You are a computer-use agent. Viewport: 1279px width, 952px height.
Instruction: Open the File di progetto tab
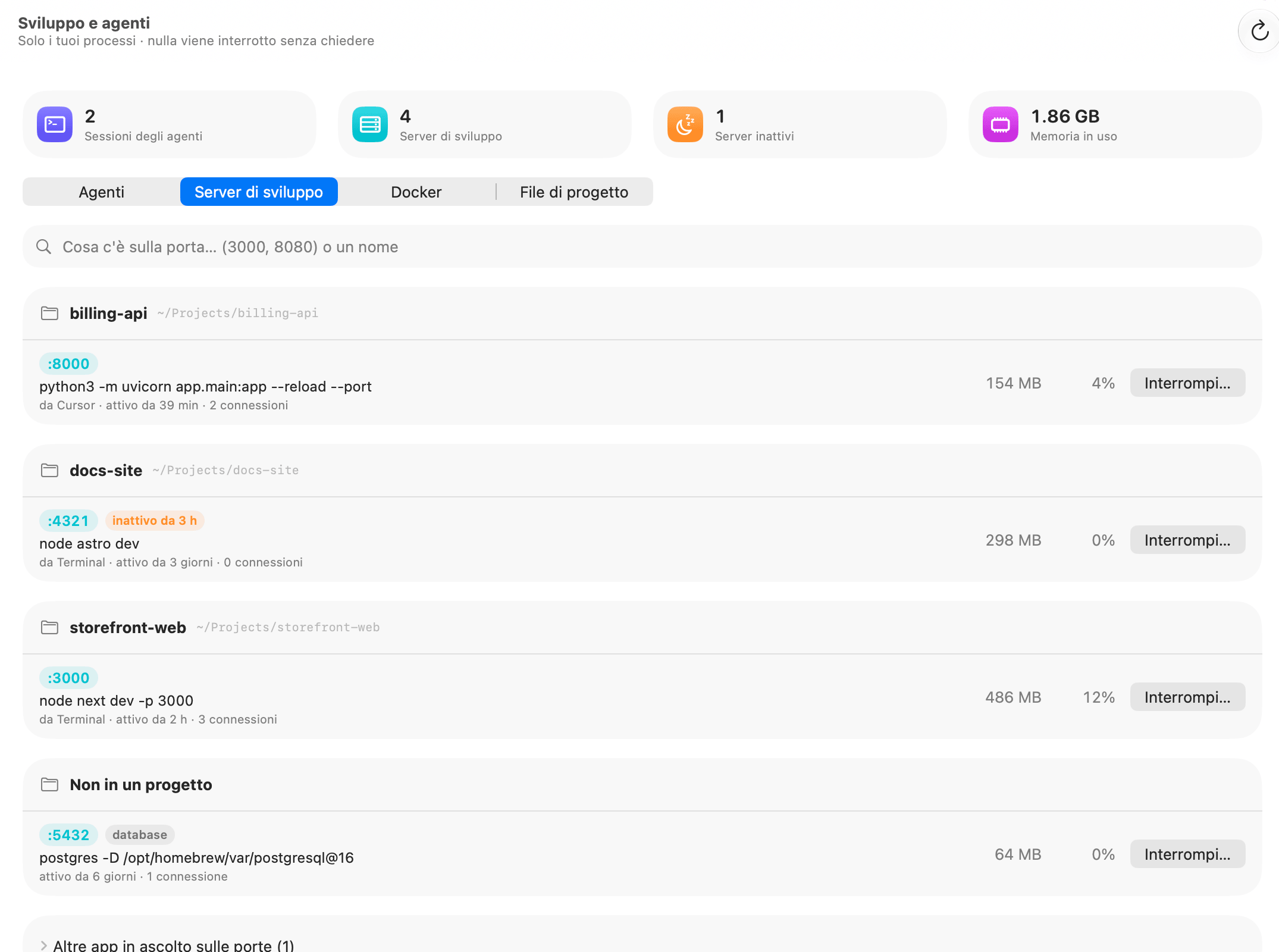(574, 192)
